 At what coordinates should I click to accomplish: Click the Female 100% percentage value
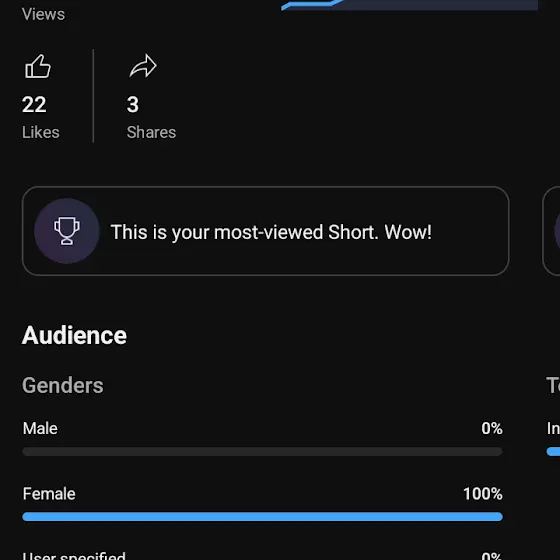point(483,494)
